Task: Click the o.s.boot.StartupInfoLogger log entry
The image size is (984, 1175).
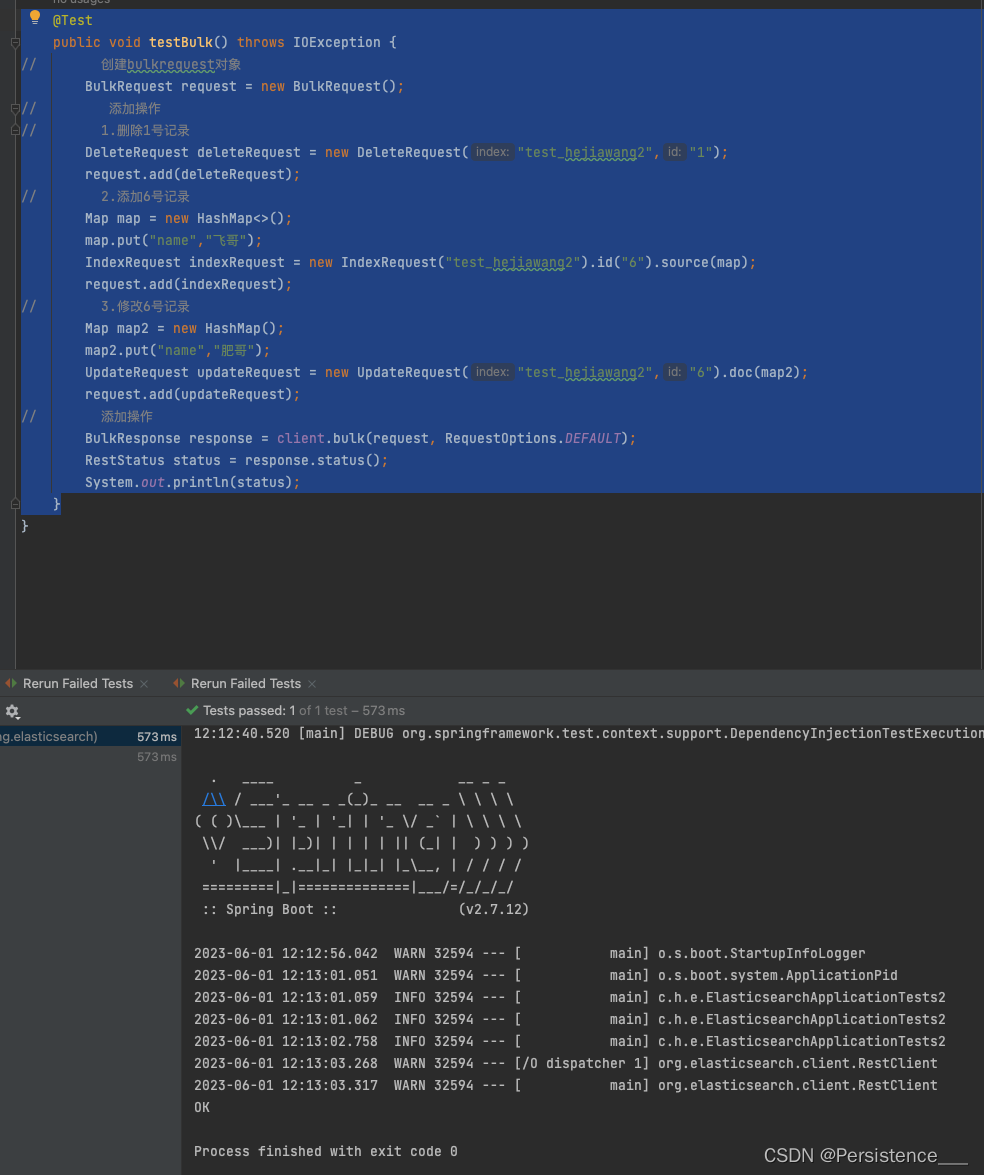Action: [529, 953]
